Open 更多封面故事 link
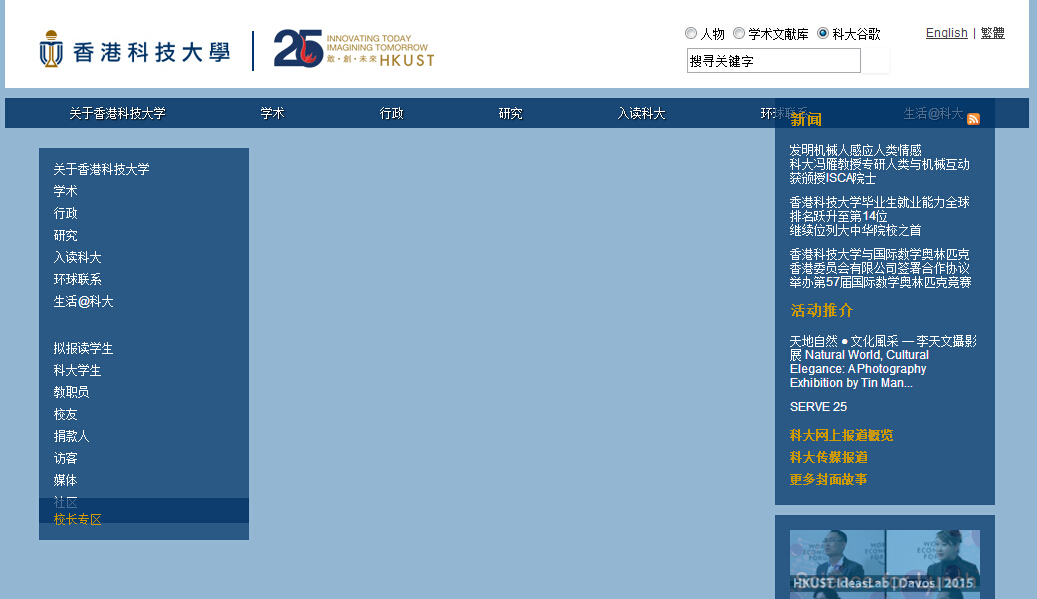The height and width of the screenshot is (599, 1037). click(x=829, y=479)
